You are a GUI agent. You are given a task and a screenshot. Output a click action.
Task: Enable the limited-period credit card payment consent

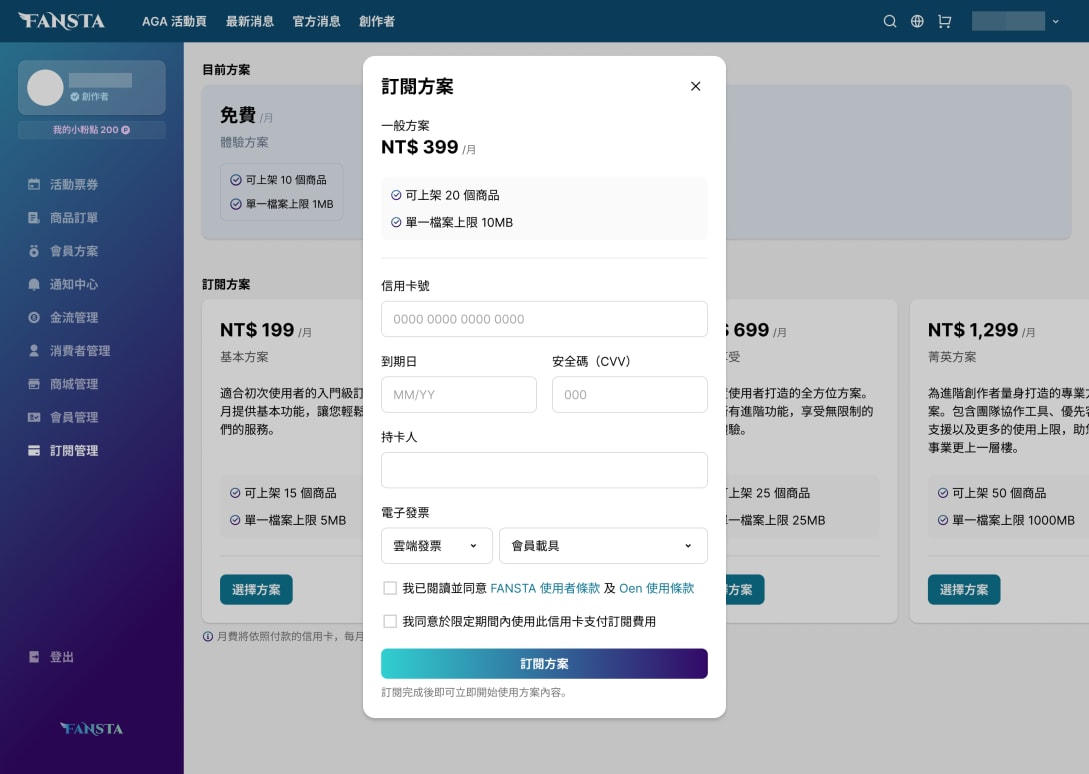[x=390, y=621]
